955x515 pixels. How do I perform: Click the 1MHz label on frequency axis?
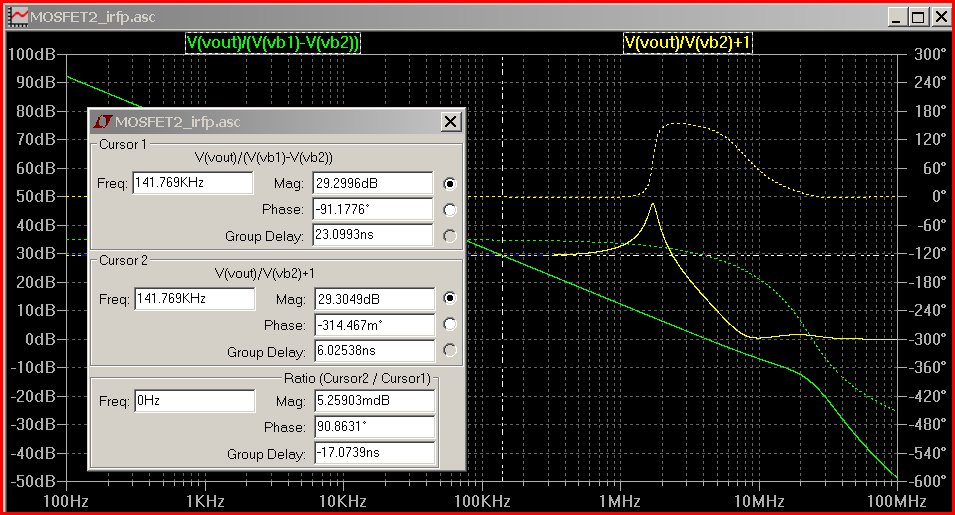click(x=619, y=502)
